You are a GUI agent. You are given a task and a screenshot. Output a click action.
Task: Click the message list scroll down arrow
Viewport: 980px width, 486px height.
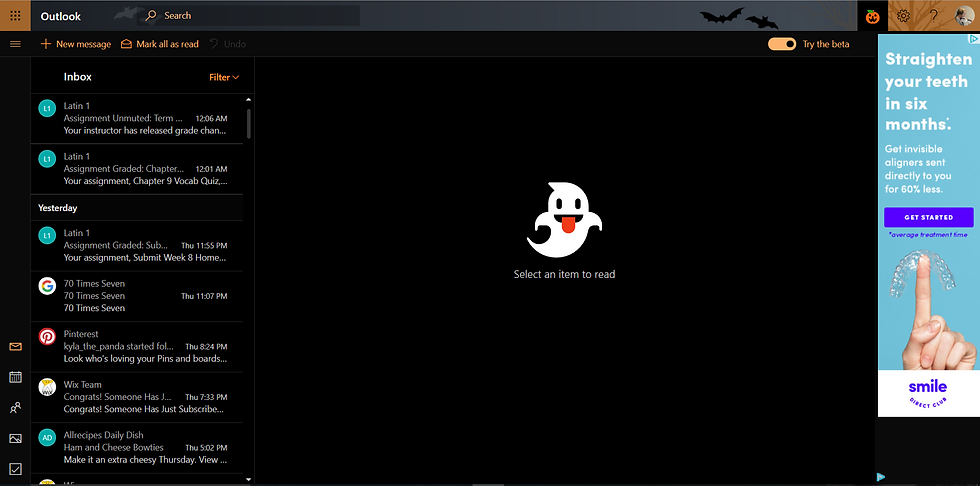(249, 480)
